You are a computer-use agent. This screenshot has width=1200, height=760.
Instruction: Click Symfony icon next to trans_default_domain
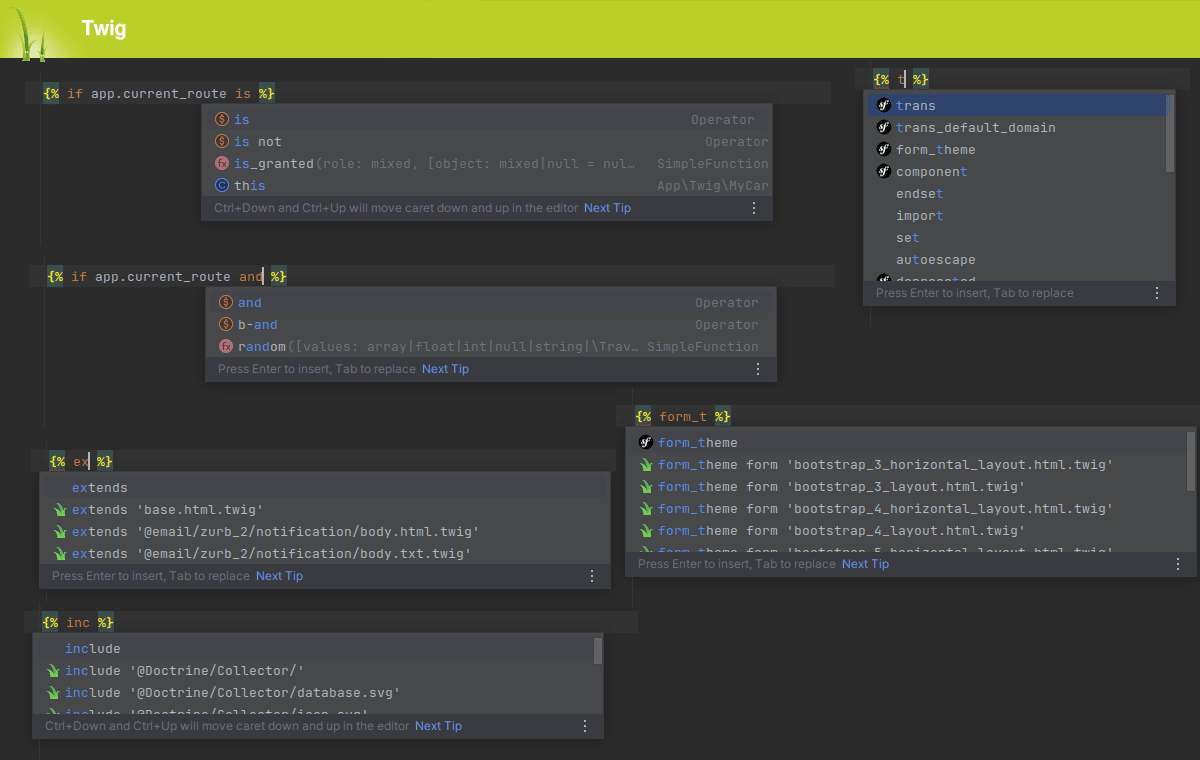click(883, 128)
